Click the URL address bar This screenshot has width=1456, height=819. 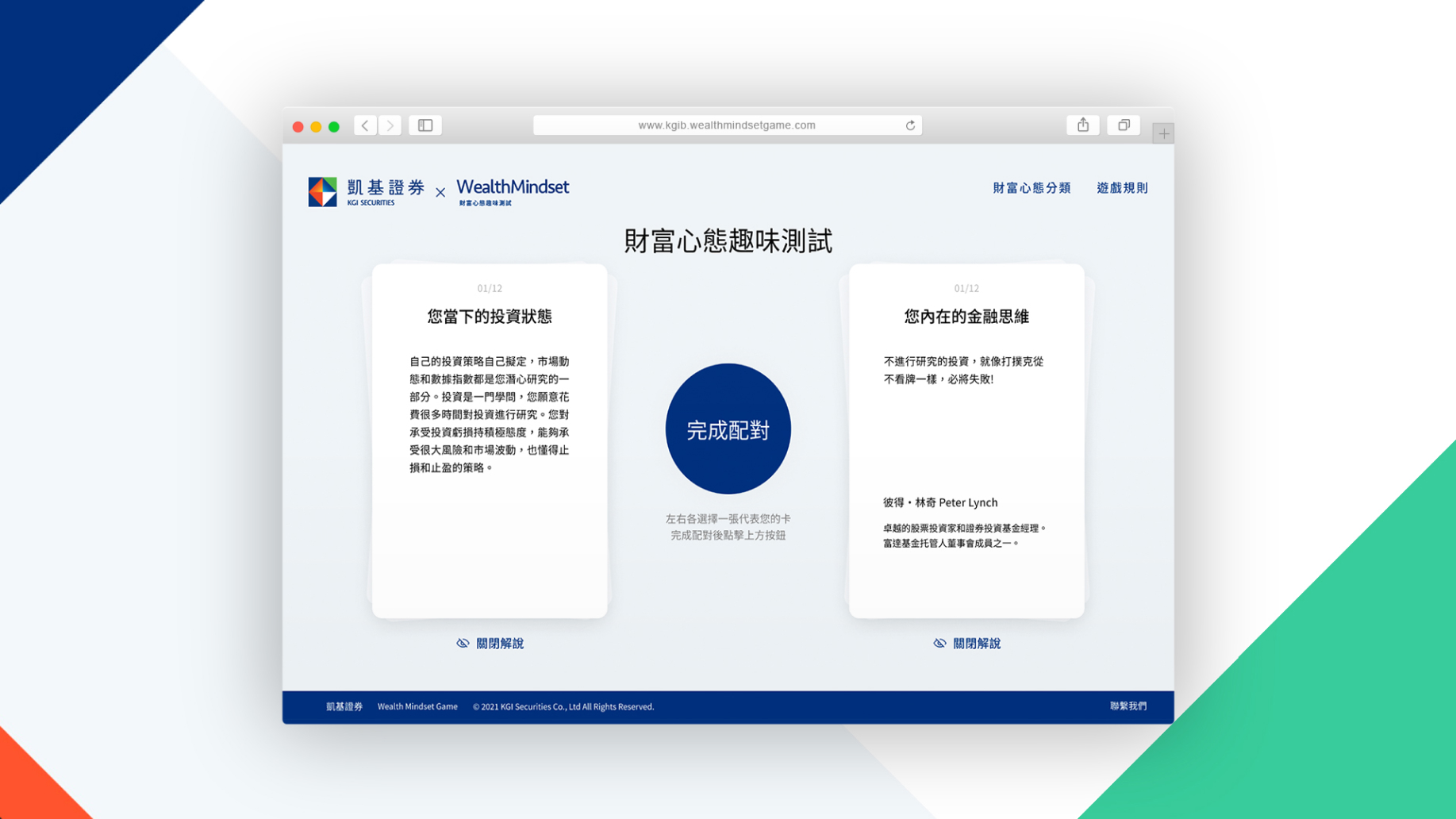click(726, 125)
